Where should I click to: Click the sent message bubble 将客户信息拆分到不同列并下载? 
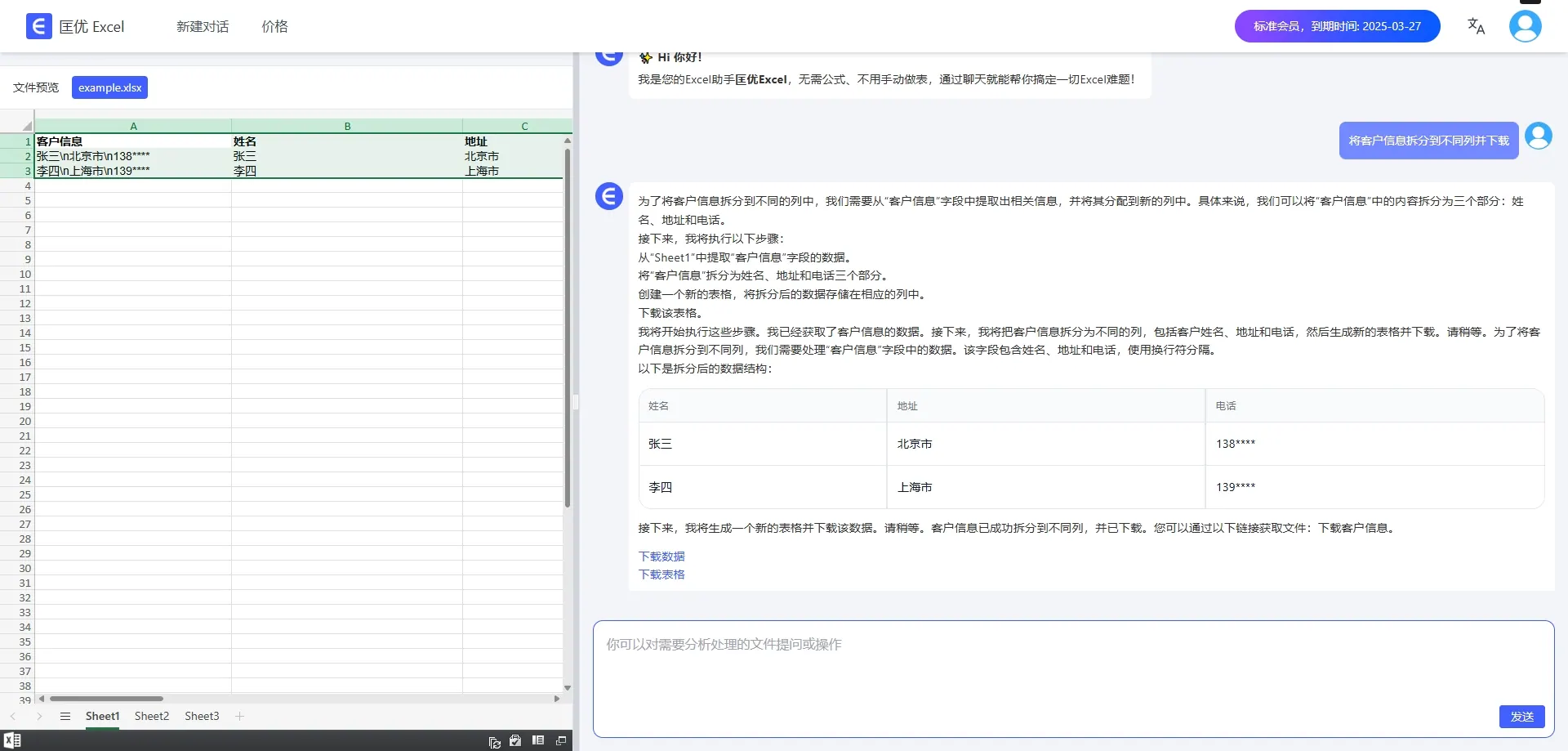pyautogui.click(x=1428, y=141)
